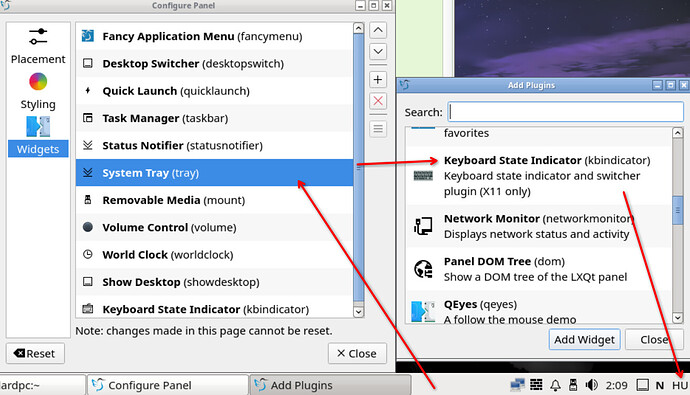Remove the selected widget with red X
Screen dimensions: 690x395
click(378, 101)
